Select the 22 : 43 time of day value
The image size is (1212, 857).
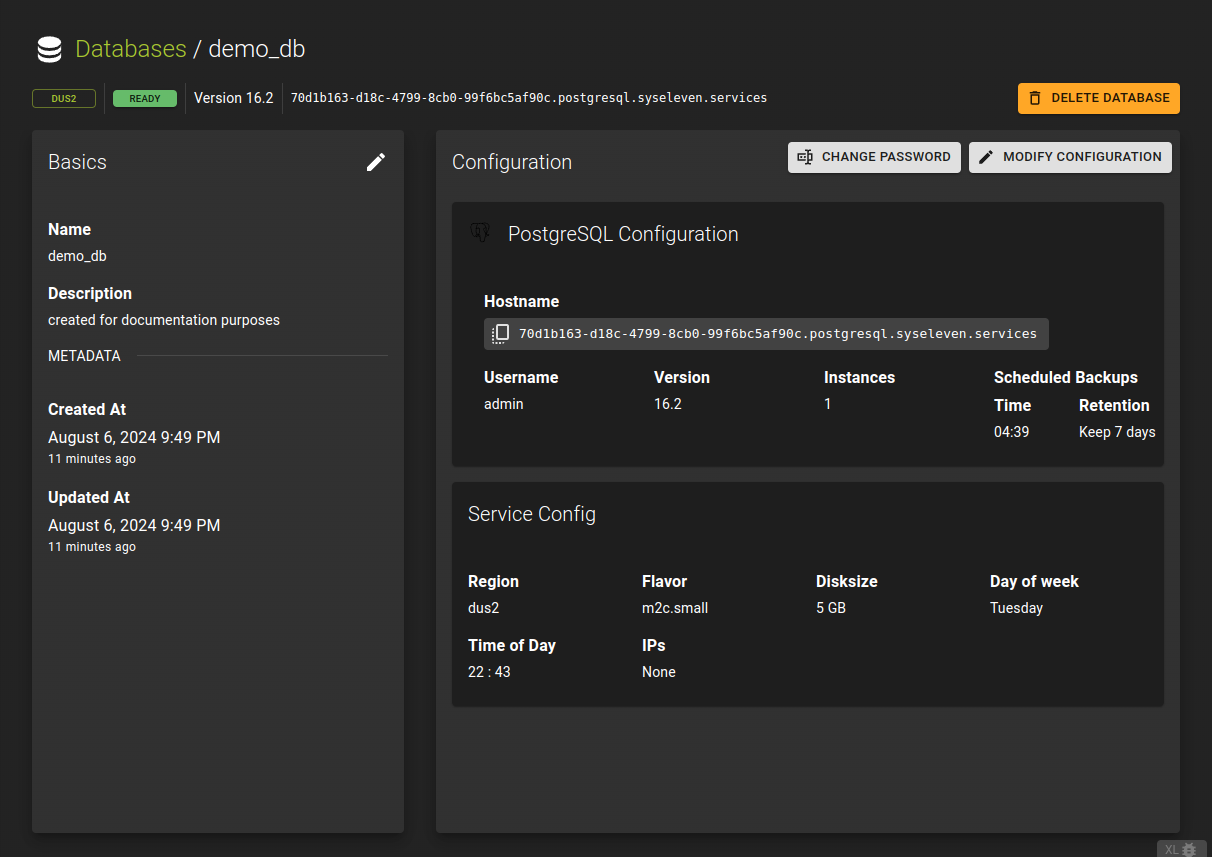489,672
